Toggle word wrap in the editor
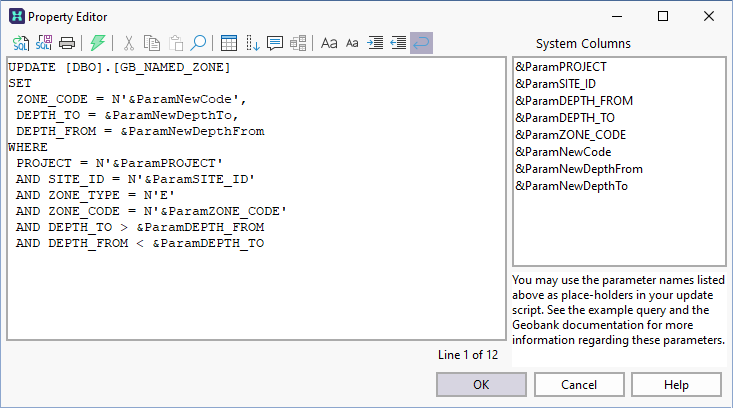This screenshot has height=408, width=733. tap(421, 43)
